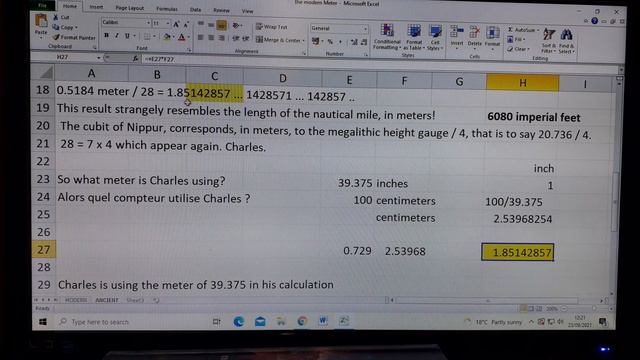Switch to the Formulas tab
Image resolution: width=640 pixels, height=360 pixels.
coord(167,9)
